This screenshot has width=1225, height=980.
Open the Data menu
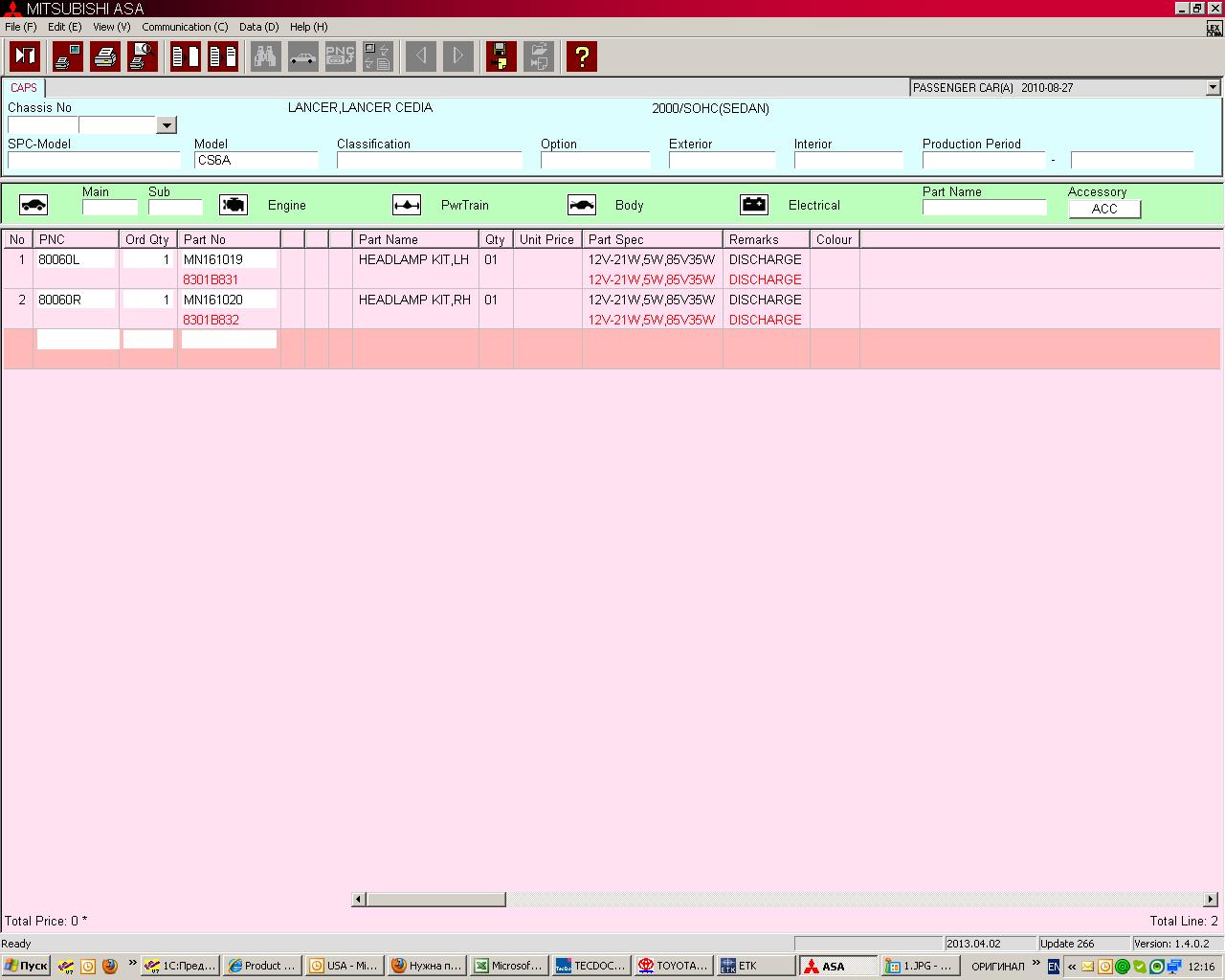click(x=258, y=27)
